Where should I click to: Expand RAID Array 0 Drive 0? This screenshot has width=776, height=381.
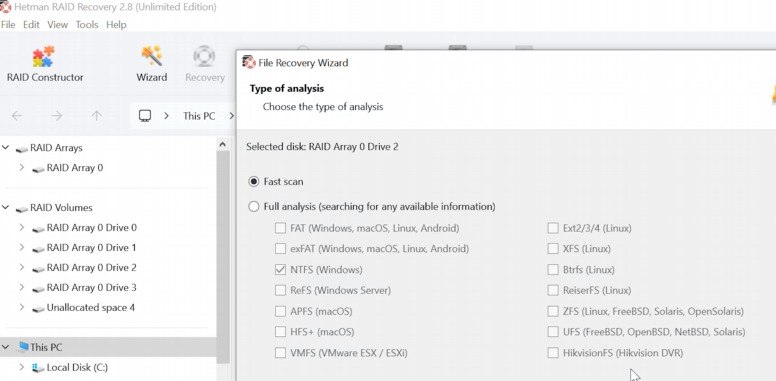[22, 228]
